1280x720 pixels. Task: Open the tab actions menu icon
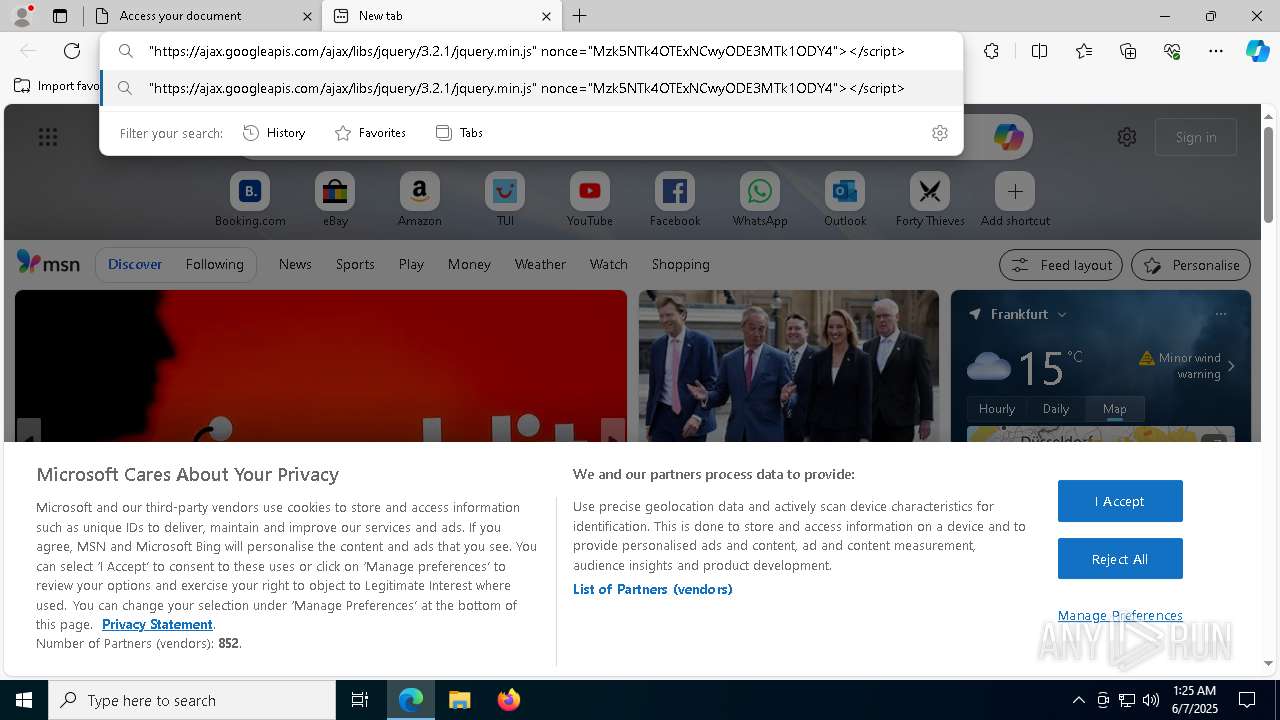click(x=60, y=16)
